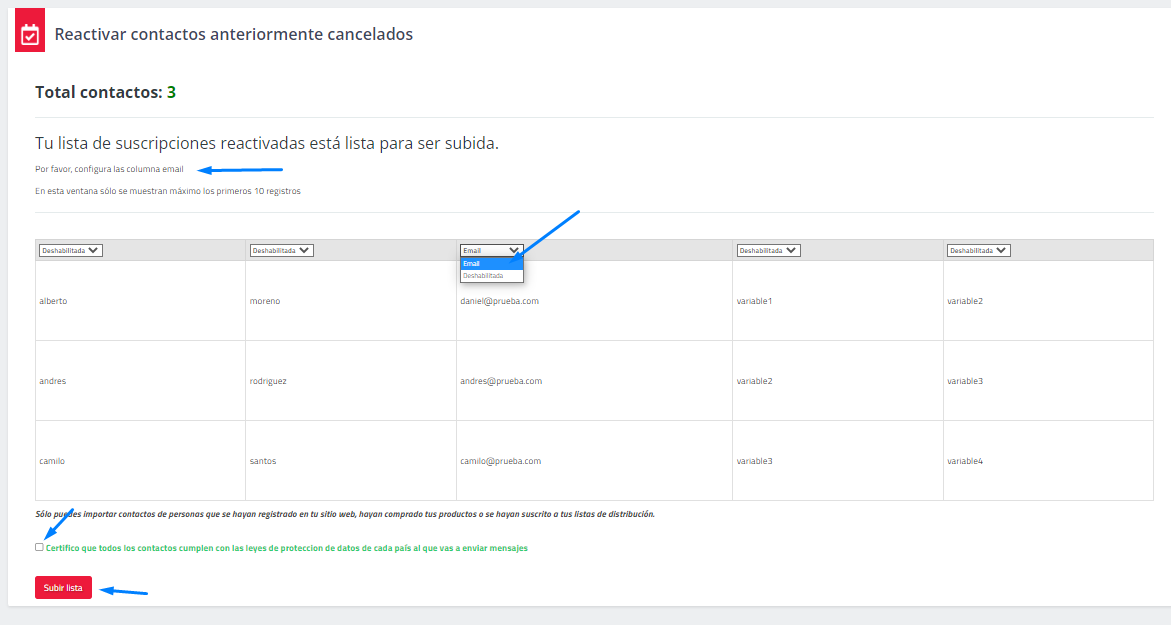The image size is (1171, 625).
Task: Select the variable4 cell in last row
Action: 965,461
